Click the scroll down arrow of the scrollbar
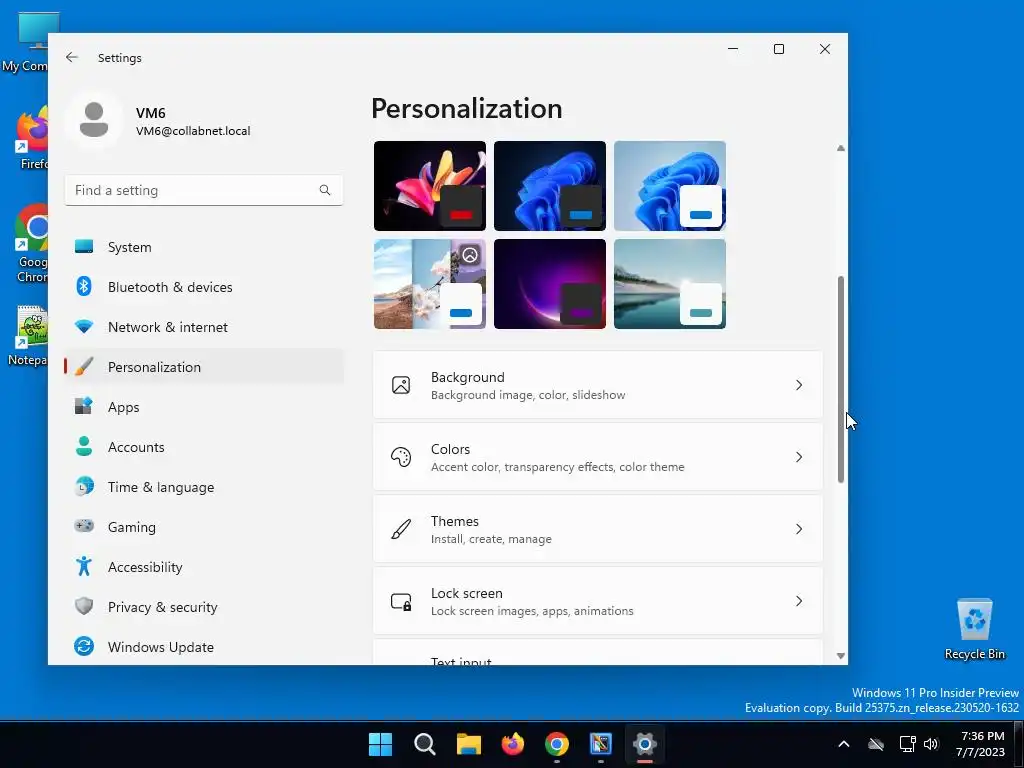The image size is (1024, 768). click(x=840, y=656)
